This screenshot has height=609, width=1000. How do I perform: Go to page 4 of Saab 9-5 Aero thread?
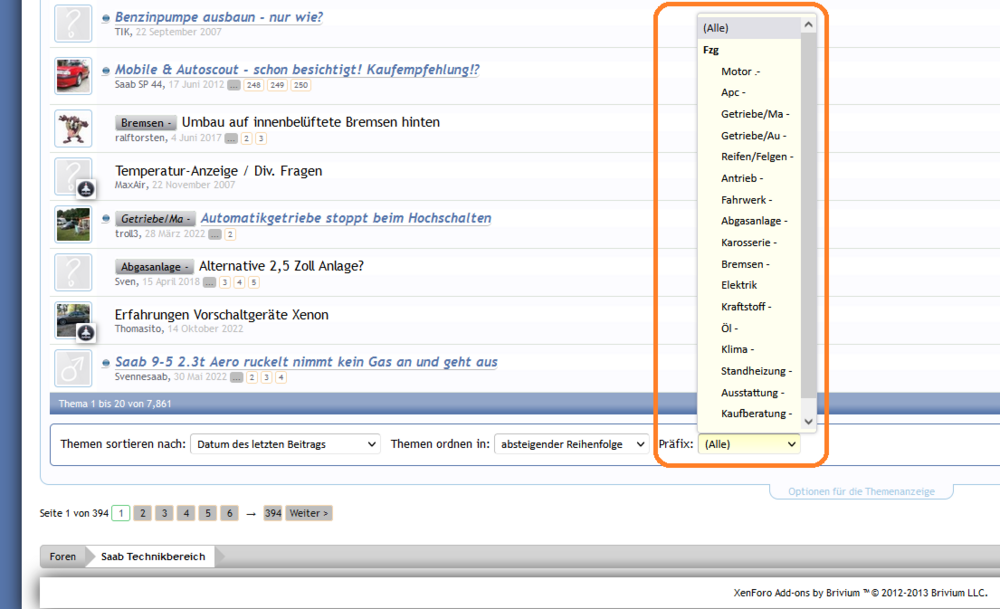coord(281,378)
